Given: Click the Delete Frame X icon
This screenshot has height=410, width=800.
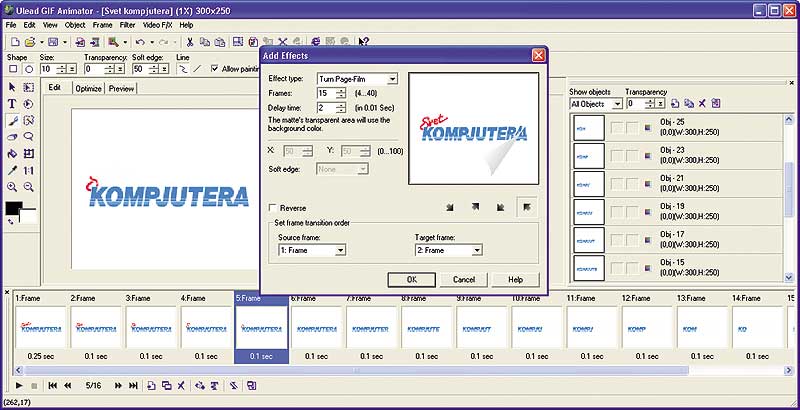Looking at the screenshot, I should pos(181,386).
